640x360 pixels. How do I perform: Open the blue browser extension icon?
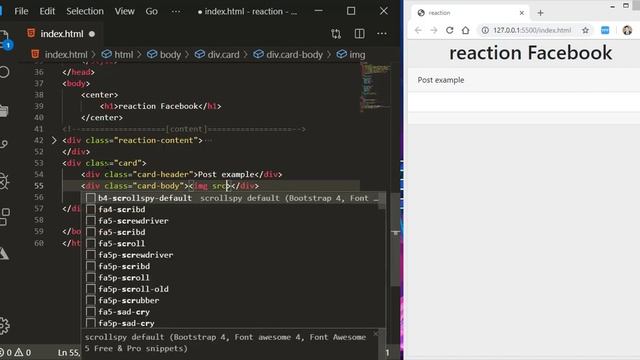click(x=605, y=30)
